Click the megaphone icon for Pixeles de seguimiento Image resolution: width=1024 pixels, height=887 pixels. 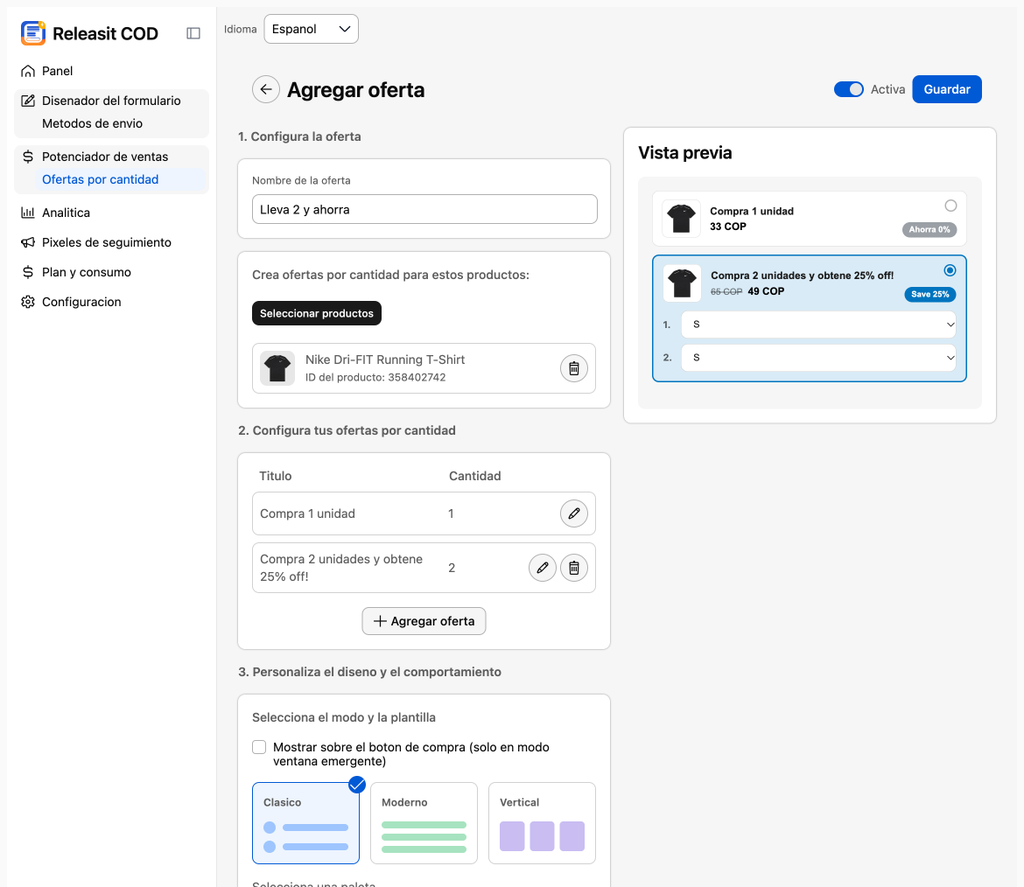point(27,242)
